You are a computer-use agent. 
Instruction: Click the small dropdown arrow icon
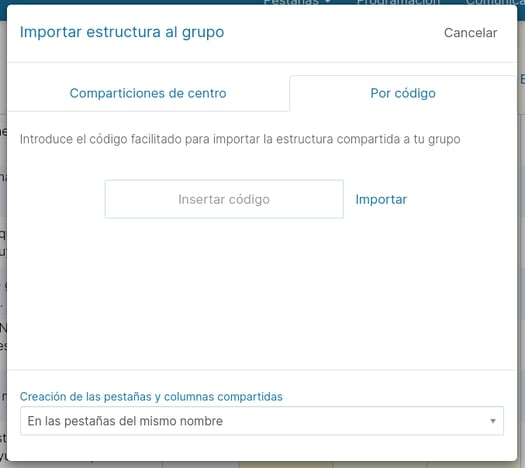coord(493,421)
